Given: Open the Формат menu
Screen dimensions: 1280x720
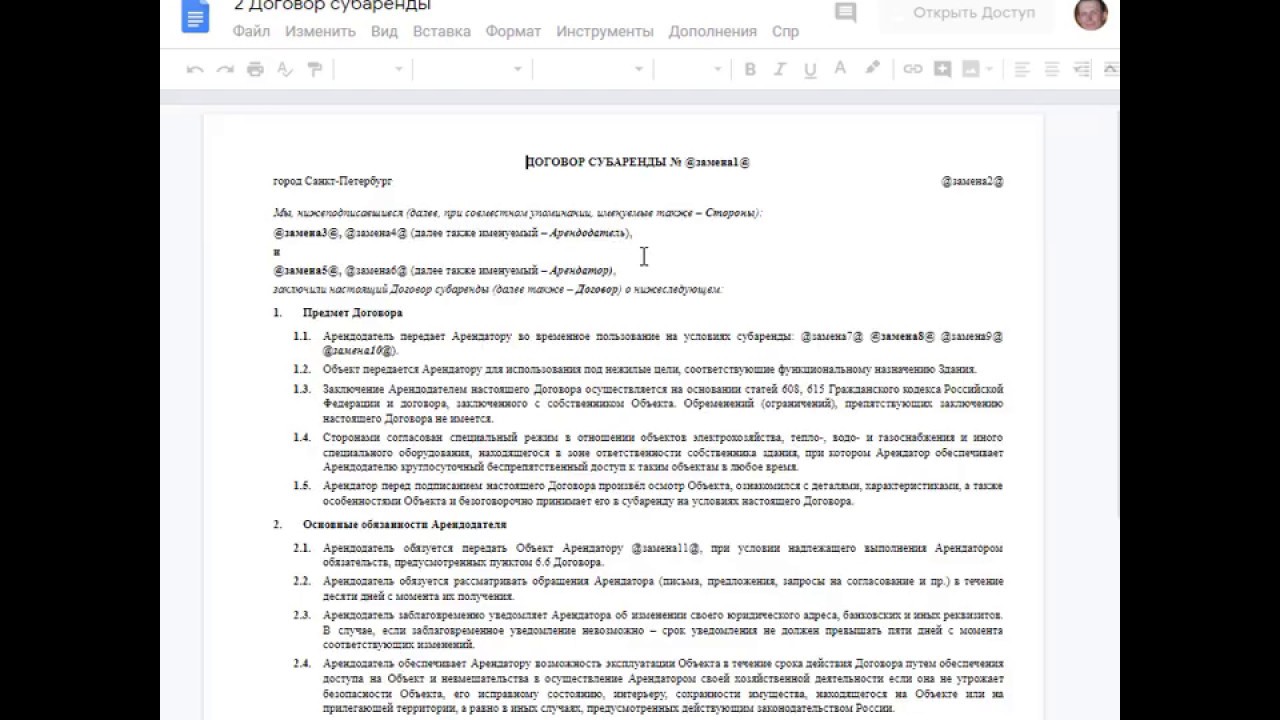Looking at the screenshot, I should (513, 31).
